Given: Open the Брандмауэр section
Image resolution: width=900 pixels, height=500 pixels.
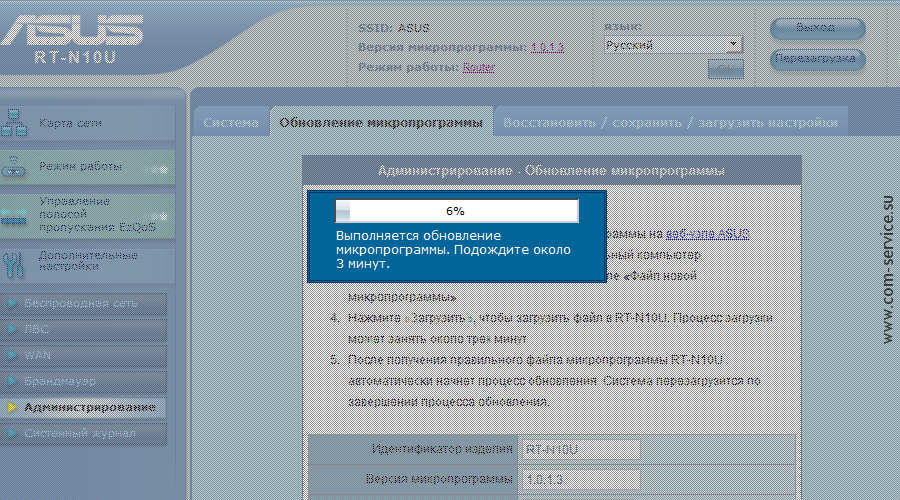Looking at the screenshot, I should (x=84, y=381).
